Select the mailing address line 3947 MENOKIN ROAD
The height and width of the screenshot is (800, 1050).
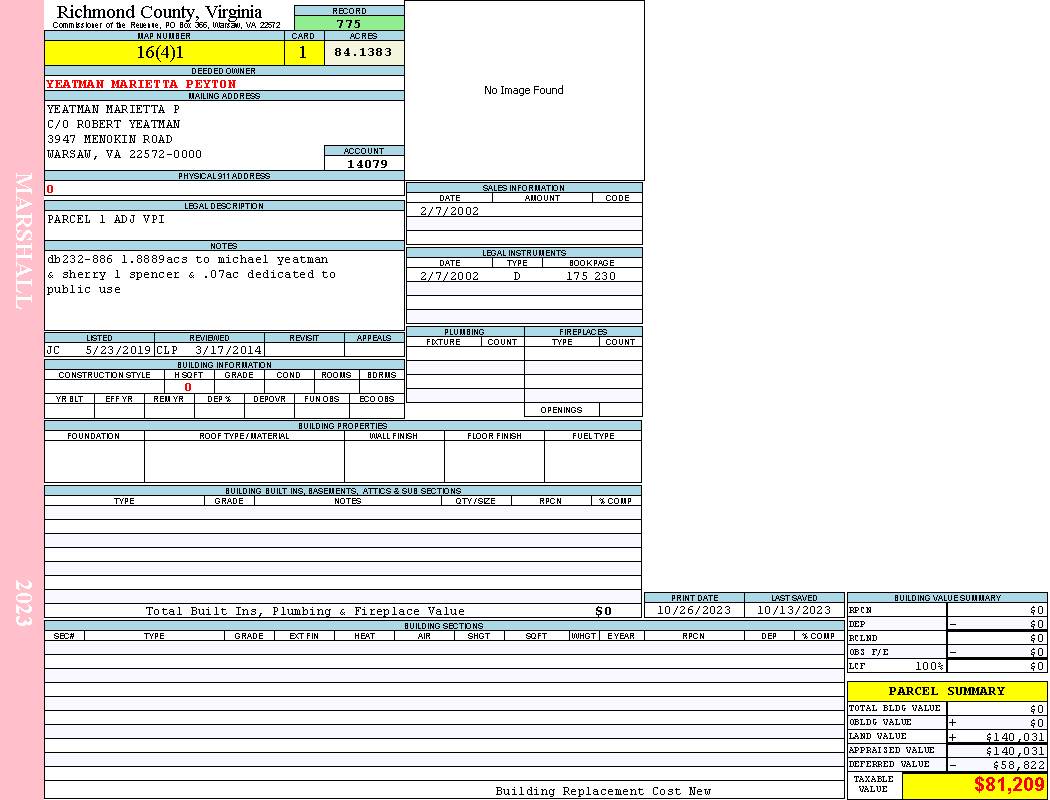pyautogui.click(x=110, y=139)
